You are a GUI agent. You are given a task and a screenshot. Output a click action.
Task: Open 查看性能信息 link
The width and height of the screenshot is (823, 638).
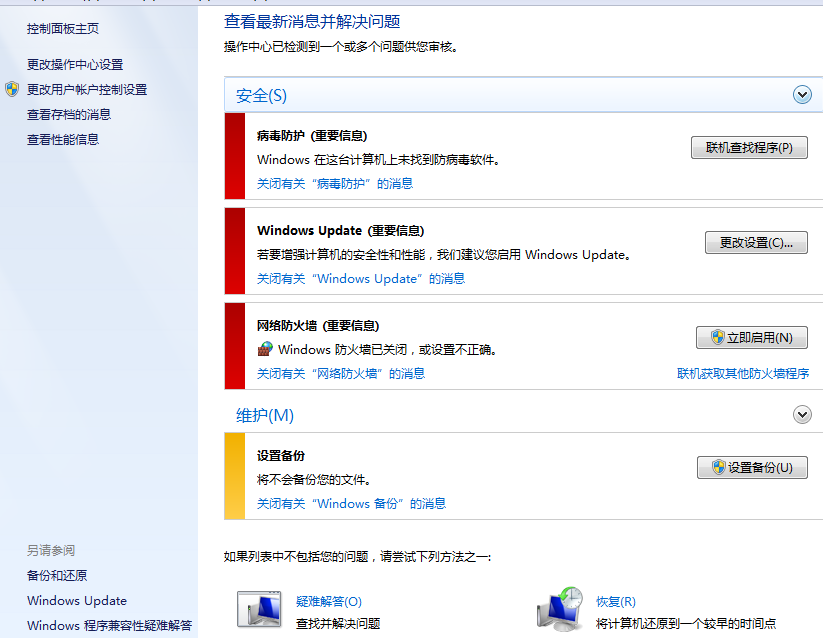click(x=63, y=140)
